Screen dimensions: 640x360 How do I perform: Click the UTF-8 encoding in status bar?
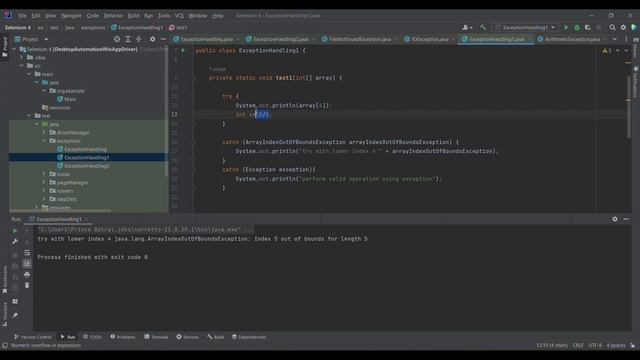coord(595,345)
